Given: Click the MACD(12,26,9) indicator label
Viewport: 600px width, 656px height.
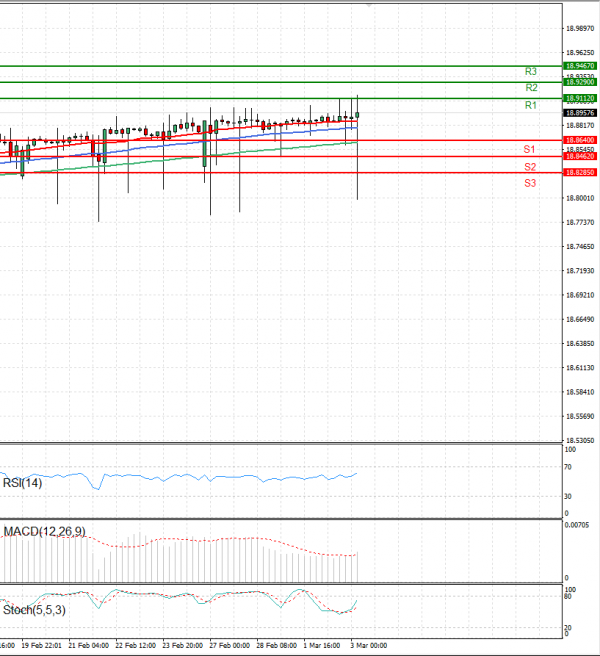Looking at the screenshot, I should tap(44, 532).
